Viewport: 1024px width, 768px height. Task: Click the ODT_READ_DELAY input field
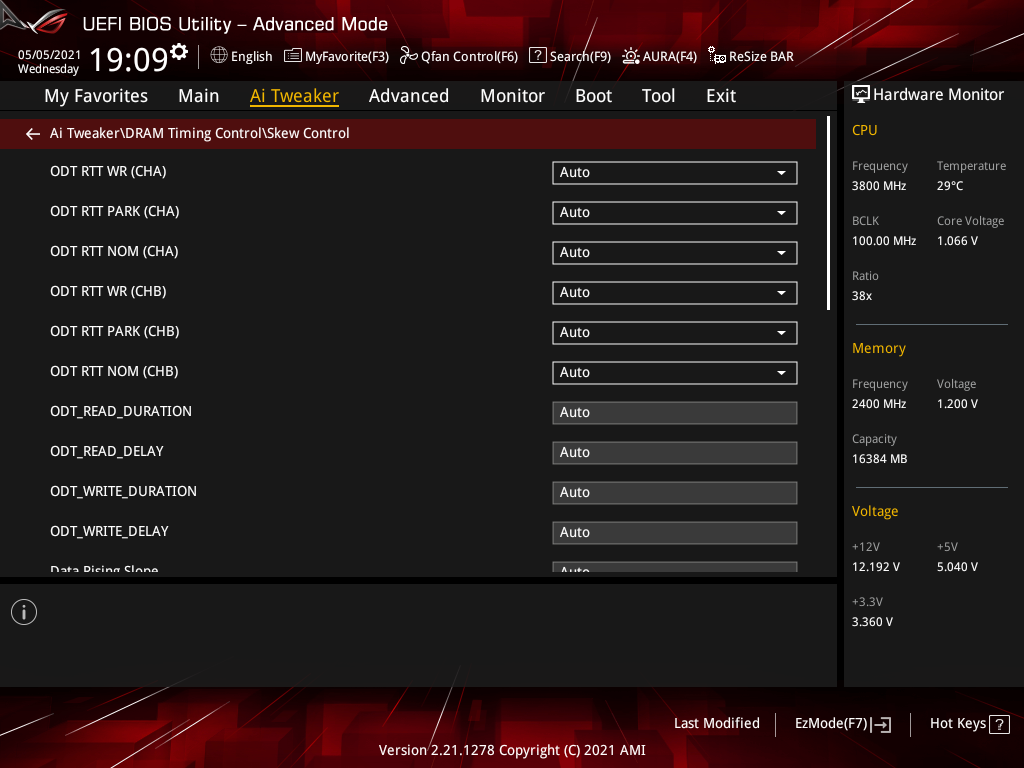click(675, 453)
